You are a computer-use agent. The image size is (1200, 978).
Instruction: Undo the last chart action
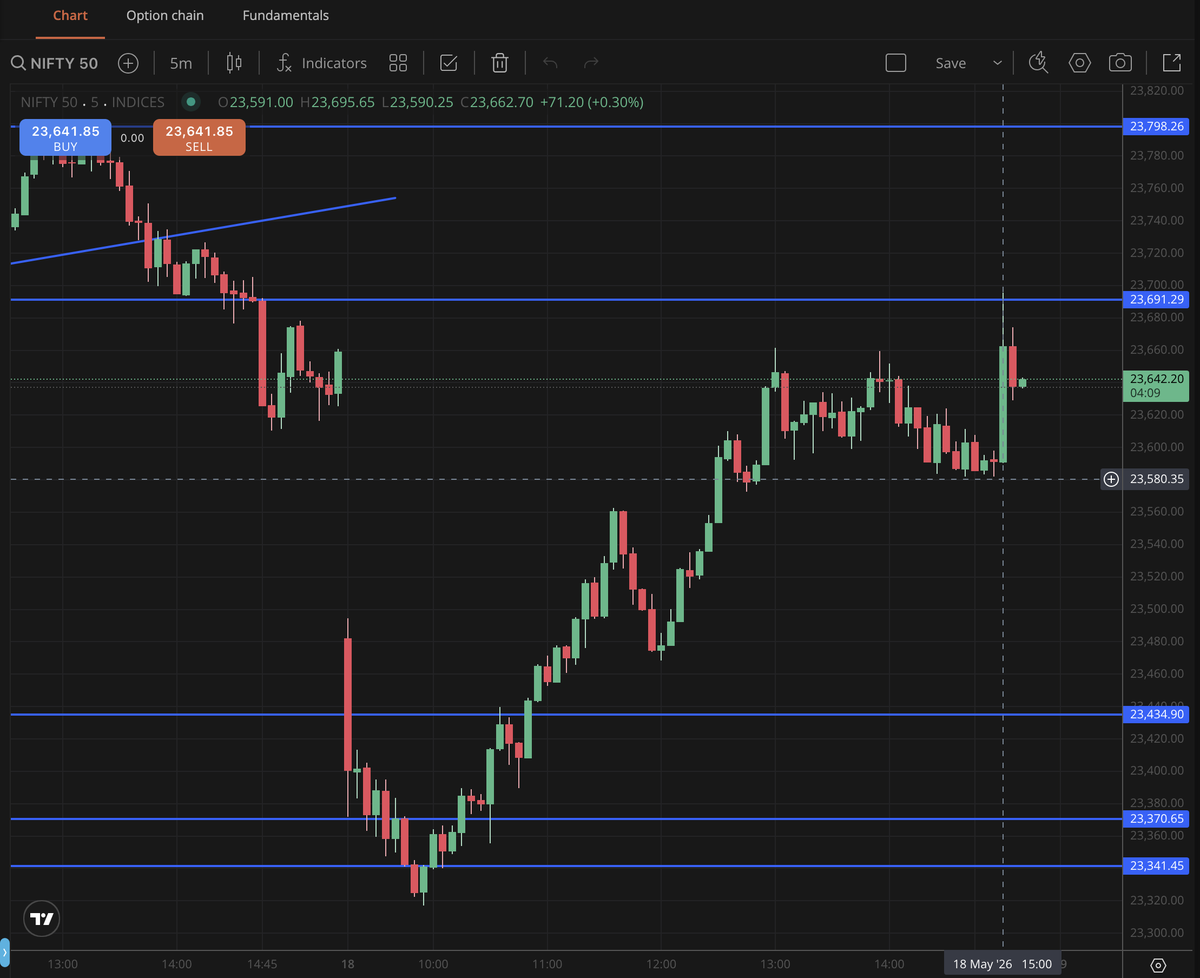(x=550, y=63)
